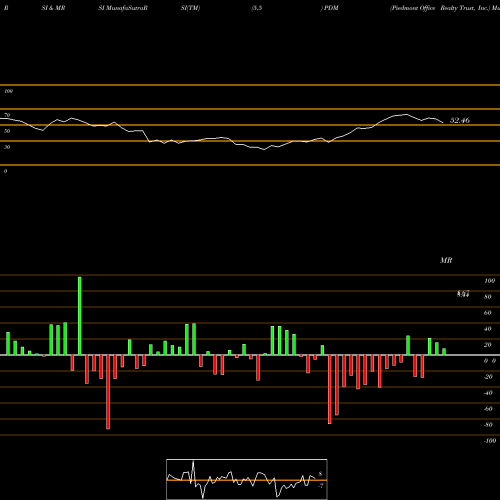This screenshot has width=500, height=500.
Task: Click the RSI axis label 100 at left
Action: [8, 91]
